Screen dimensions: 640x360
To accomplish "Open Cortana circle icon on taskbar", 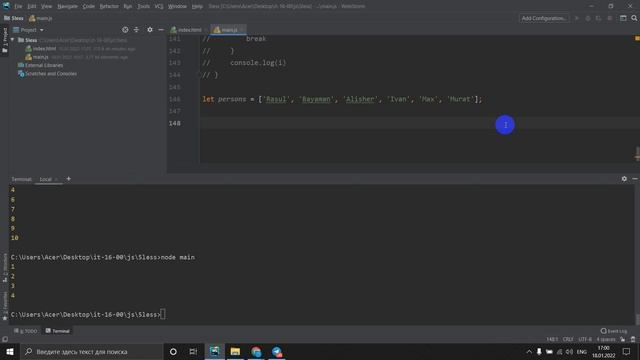I will [x=173, y=351].
